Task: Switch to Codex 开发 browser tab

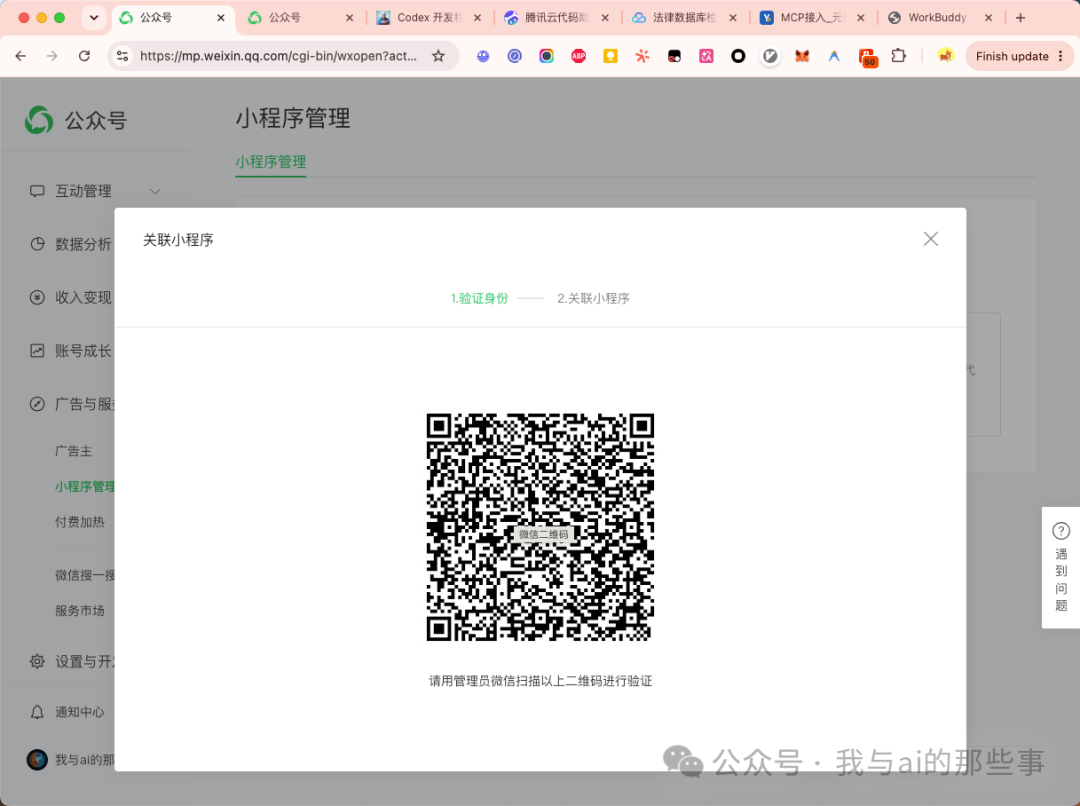Action: (428, 17)
